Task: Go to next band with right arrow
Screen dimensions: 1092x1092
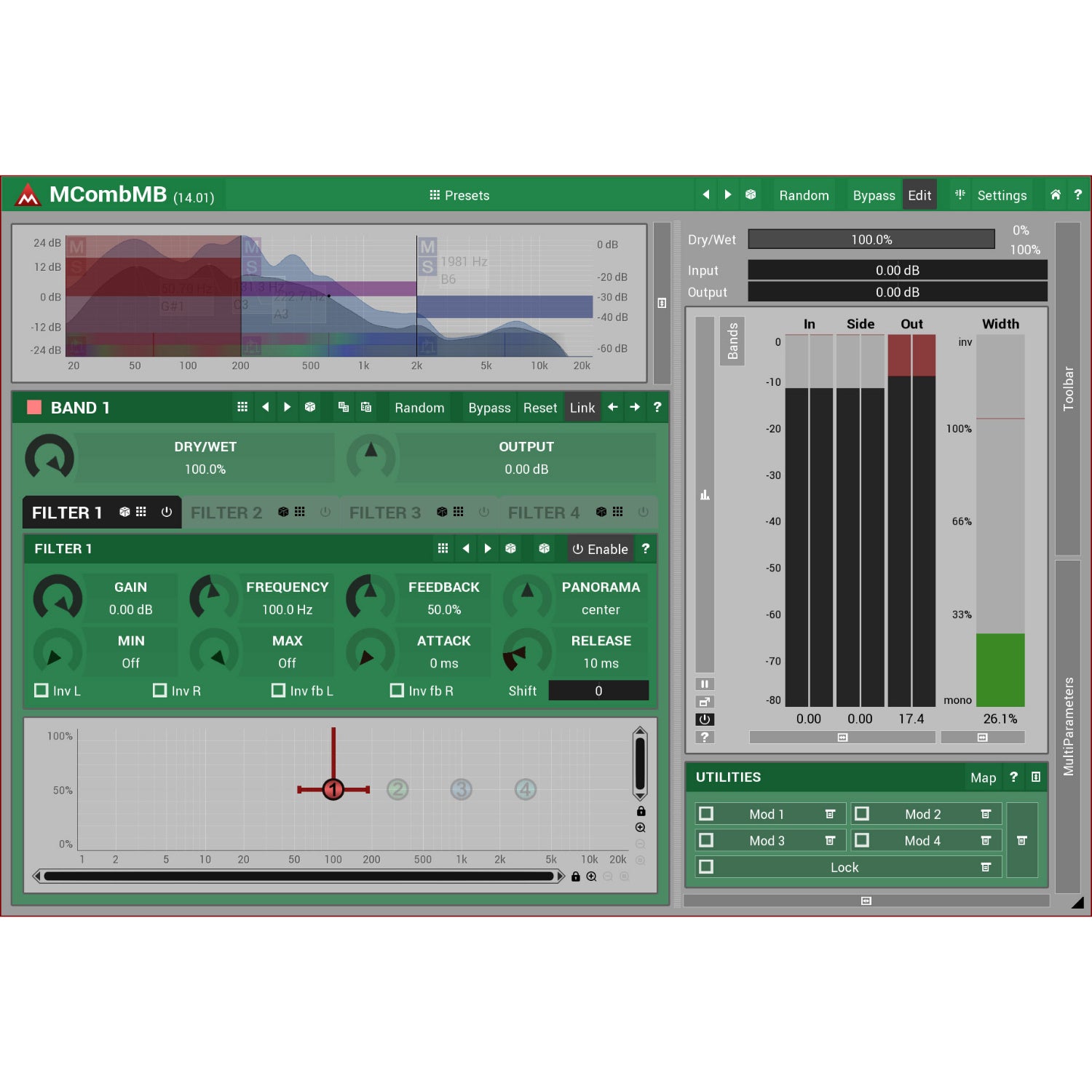Action: click(636, 407)
